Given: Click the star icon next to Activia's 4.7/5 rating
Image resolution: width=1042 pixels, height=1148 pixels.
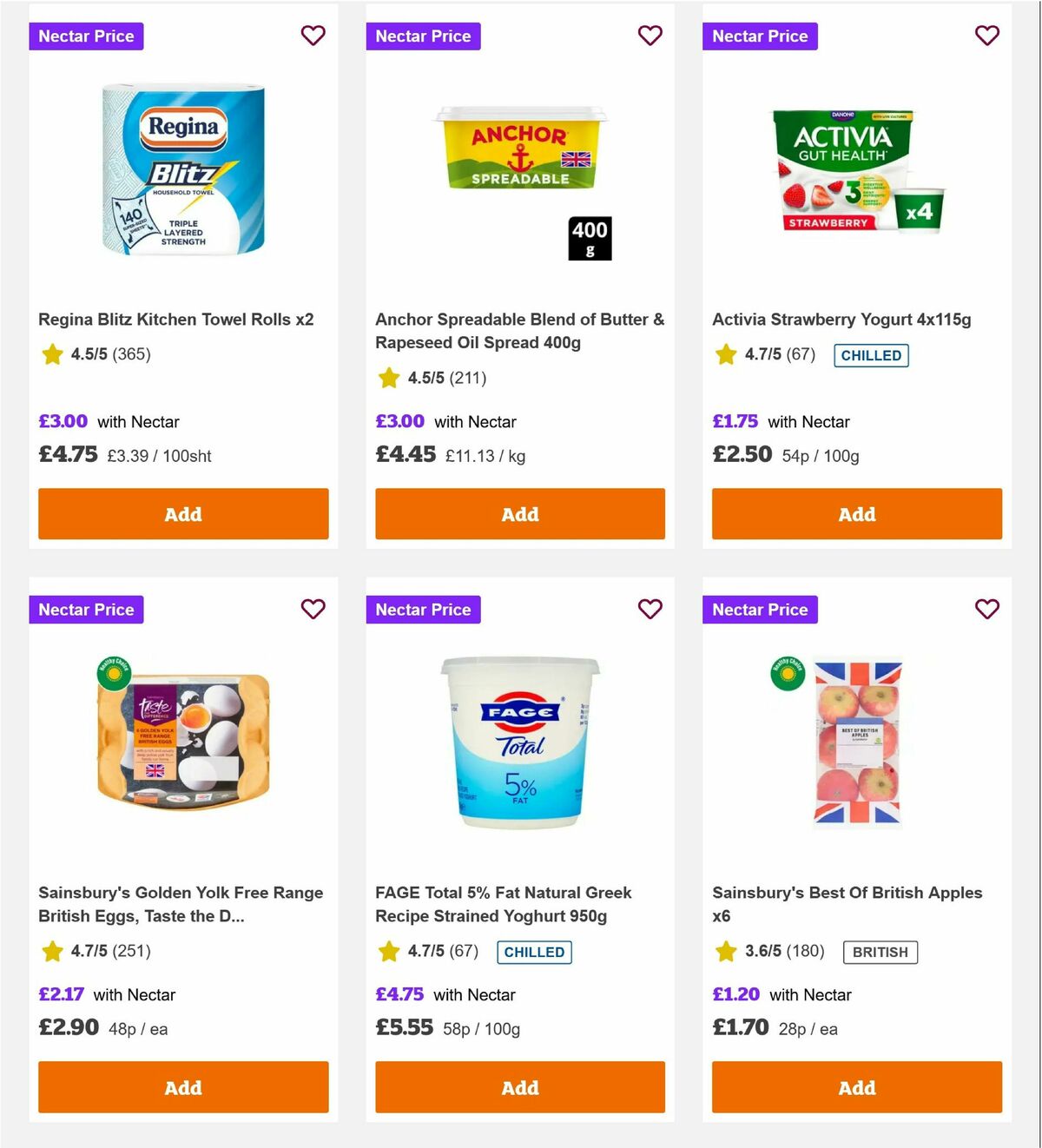Looking at the screenshot, I should click(725, 354).
